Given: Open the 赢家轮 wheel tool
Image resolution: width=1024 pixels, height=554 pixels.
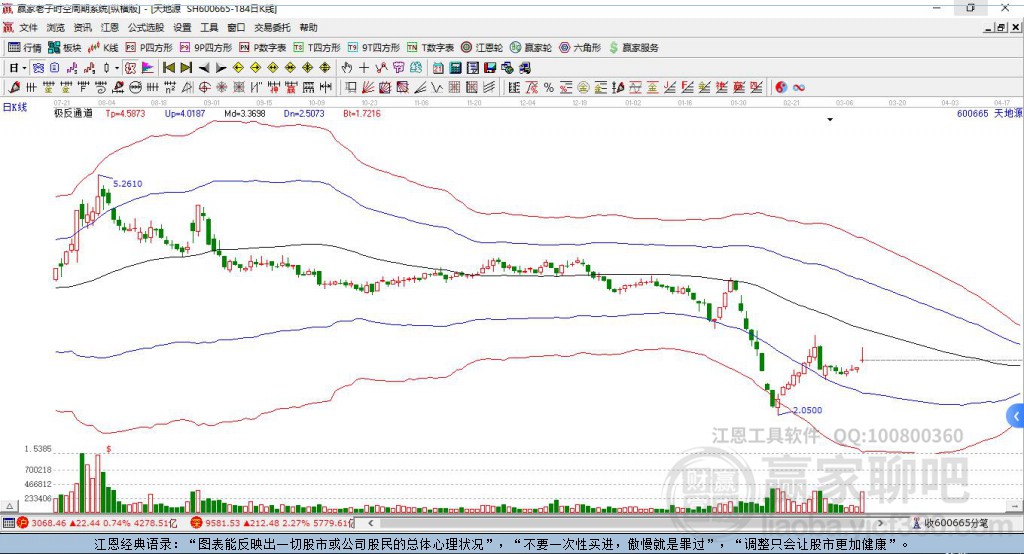Looking at the screenshot, I should coord(531,48).
